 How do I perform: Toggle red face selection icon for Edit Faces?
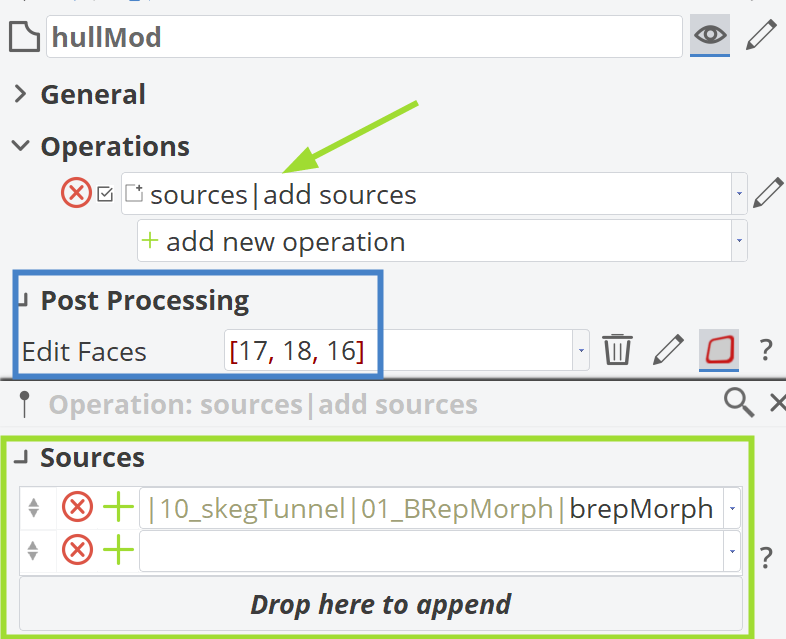point(719,349)
